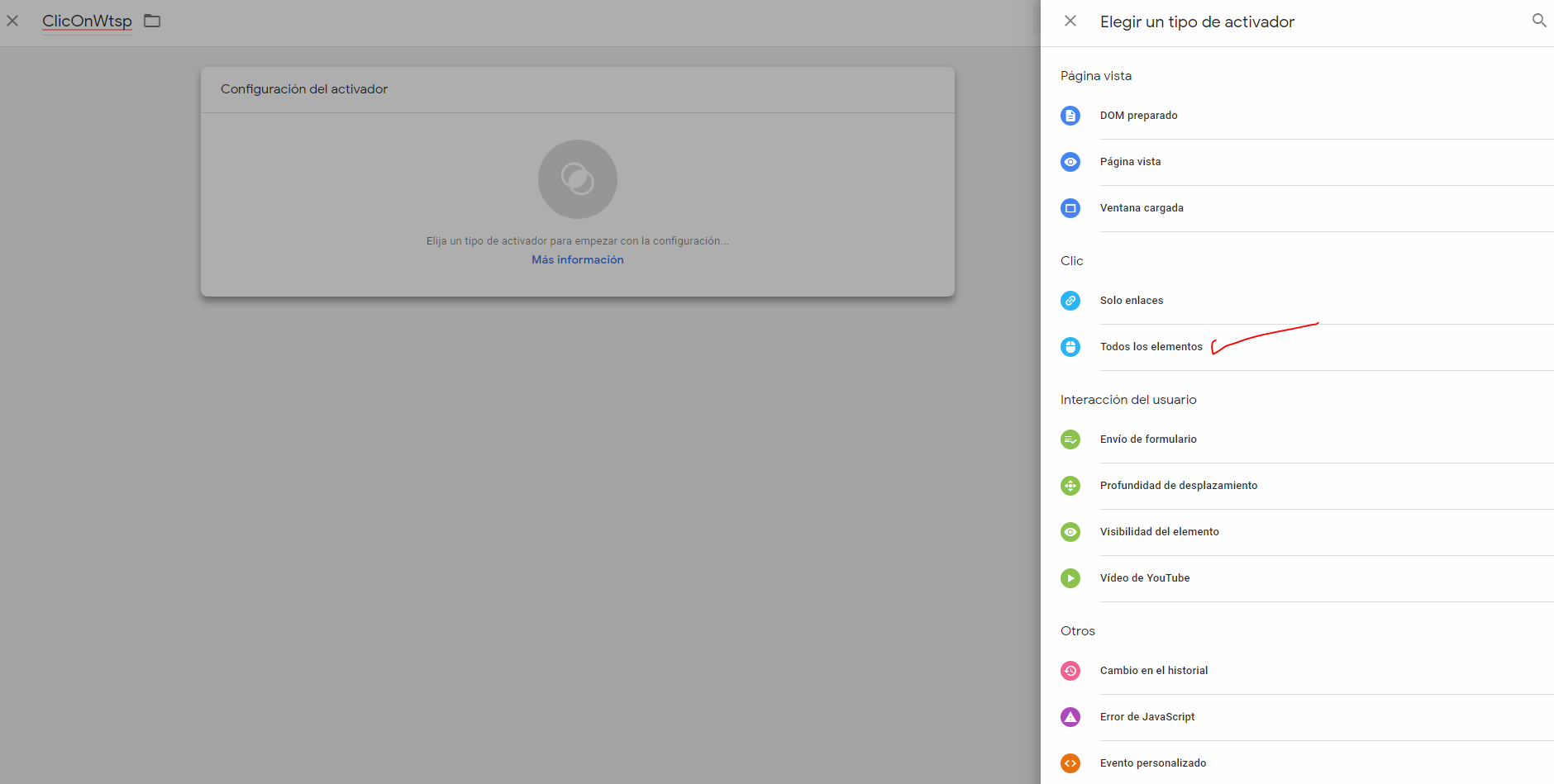Close the Elegir un tipo de activador panel
The image size is (1554, 784).
1070,21
